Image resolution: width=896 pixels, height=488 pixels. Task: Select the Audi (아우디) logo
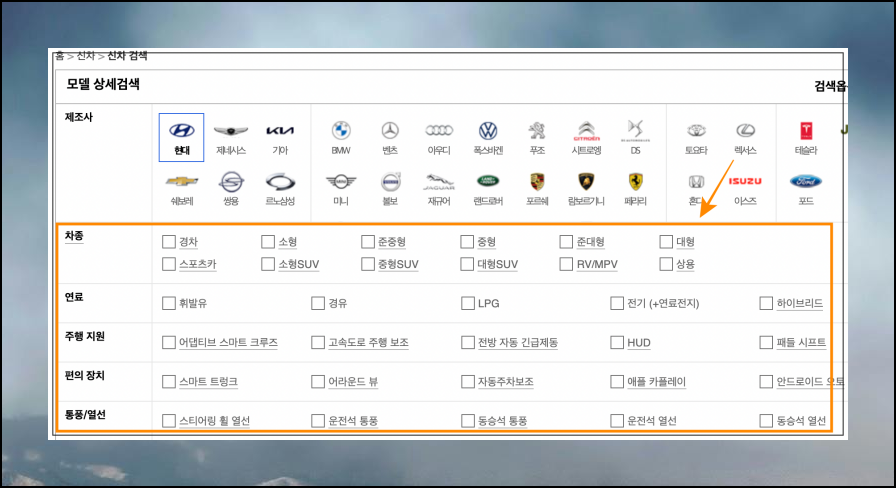pyautogui.click(x=439, y=131)
